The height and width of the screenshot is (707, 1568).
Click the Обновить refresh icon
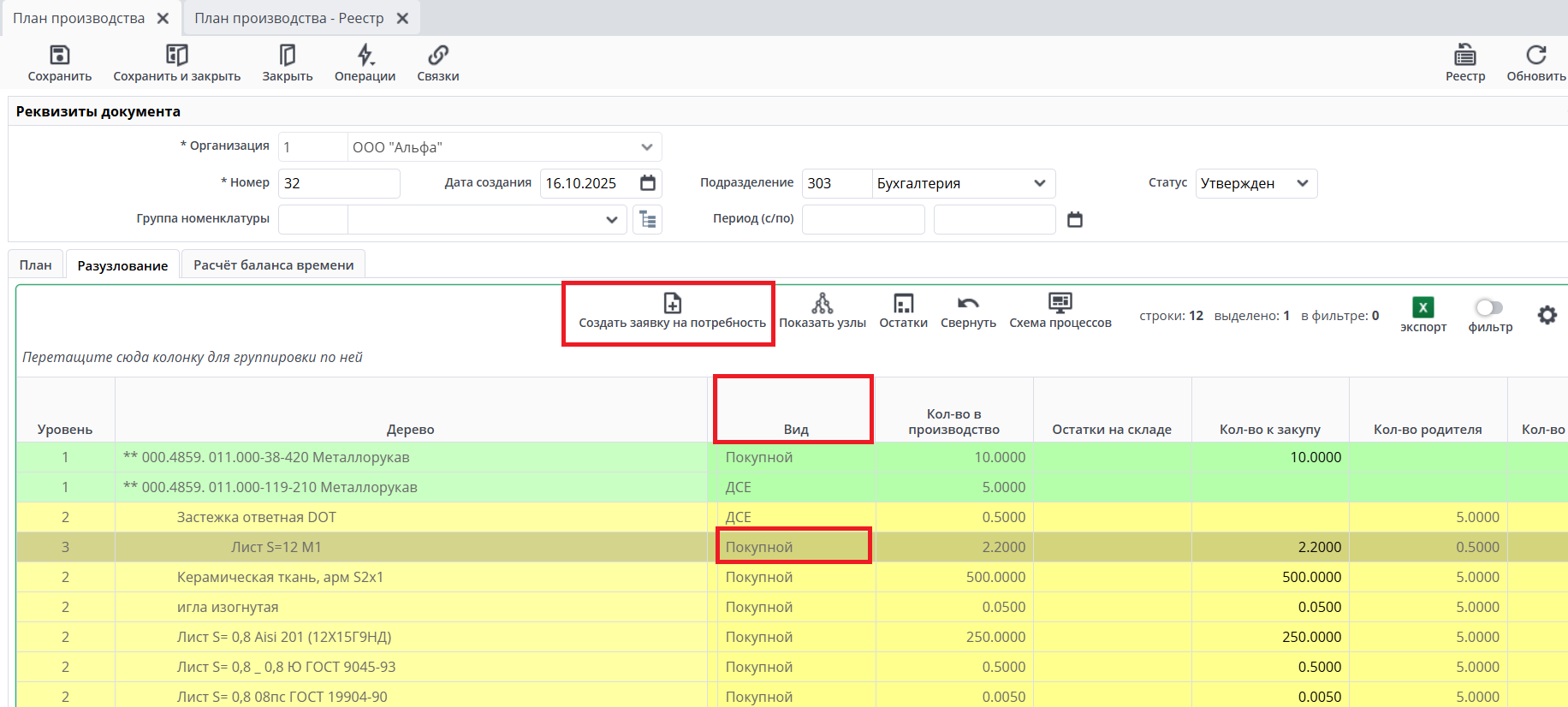[x=1535, y=56]
